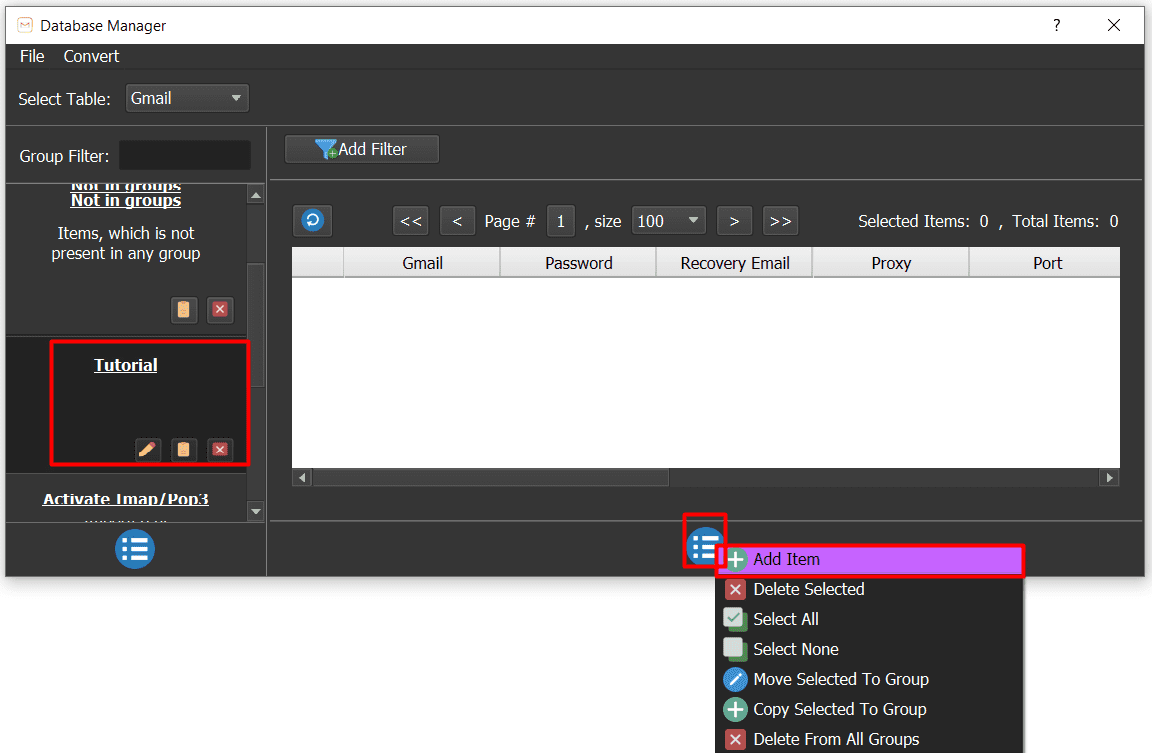Click the Group Filter input field
1152x753 pixels.
[184, 156]
